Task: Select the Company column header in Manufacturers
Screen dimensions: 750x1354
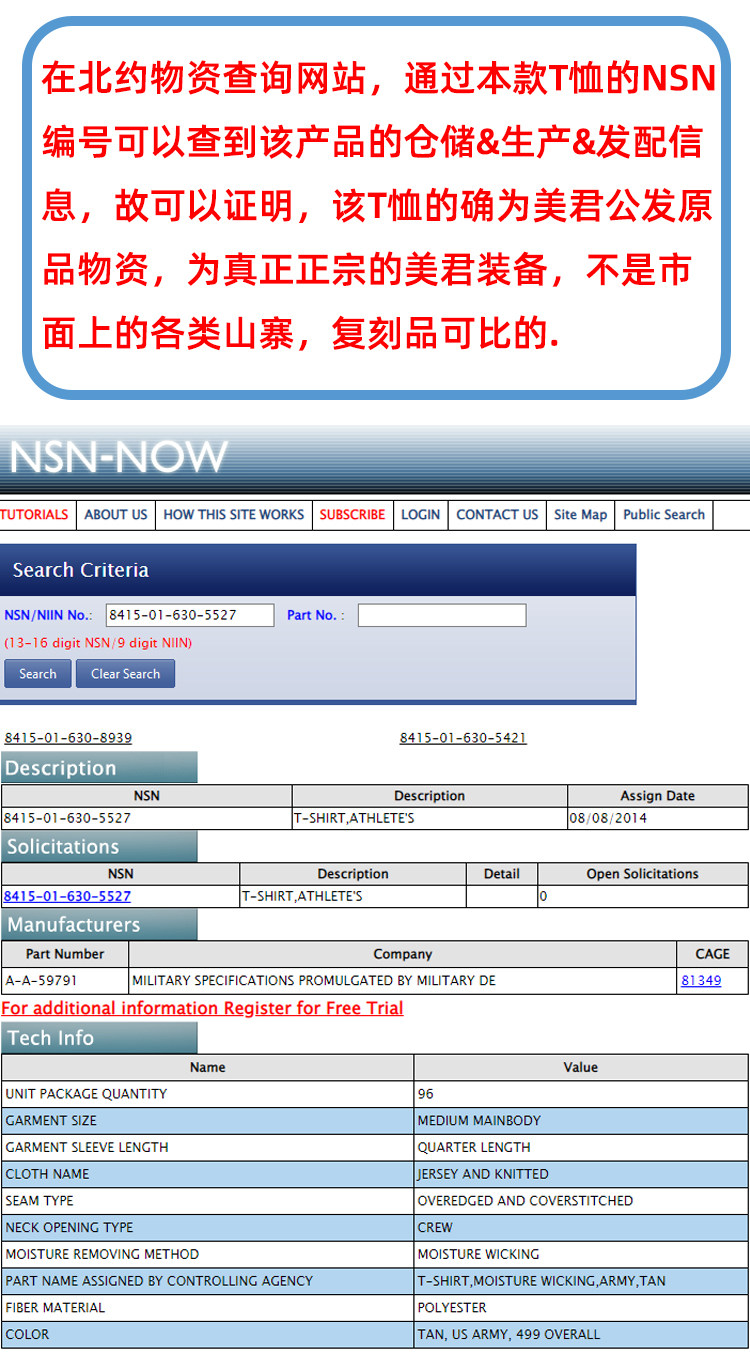Action: (x=402, y=954)
